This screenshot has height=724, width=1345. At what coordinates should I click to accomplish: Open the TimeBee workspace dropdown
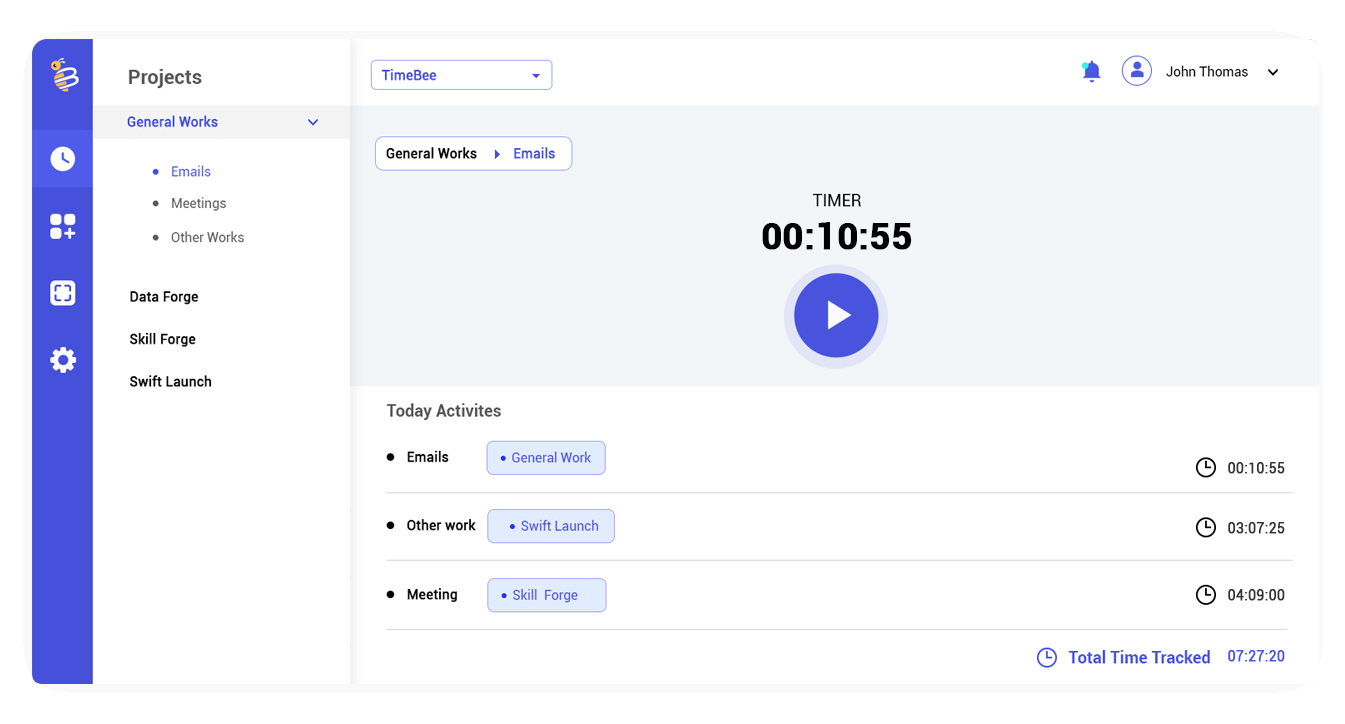[x=461, y=74]
